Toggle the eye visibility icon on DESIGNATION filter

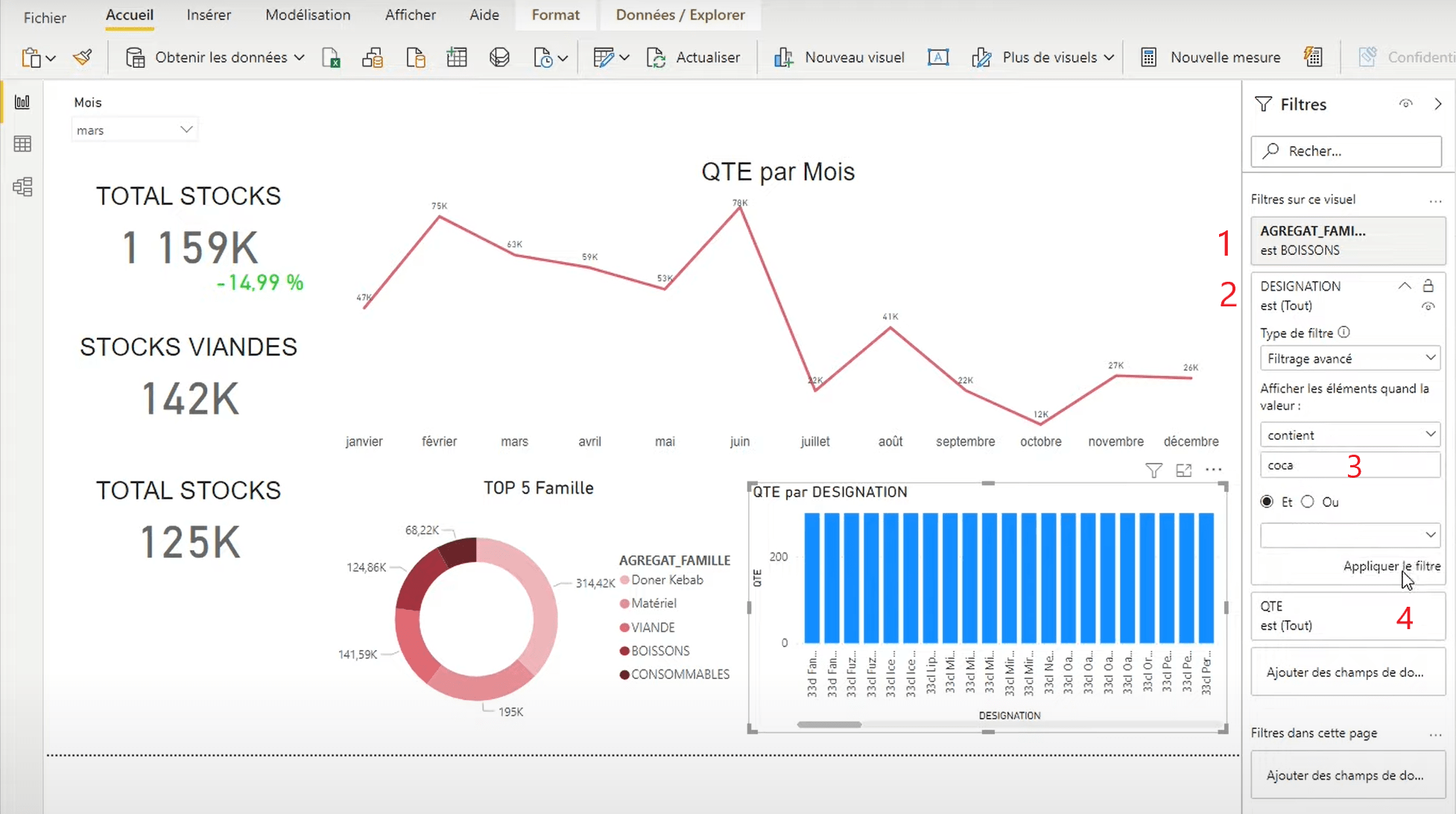1428,306
